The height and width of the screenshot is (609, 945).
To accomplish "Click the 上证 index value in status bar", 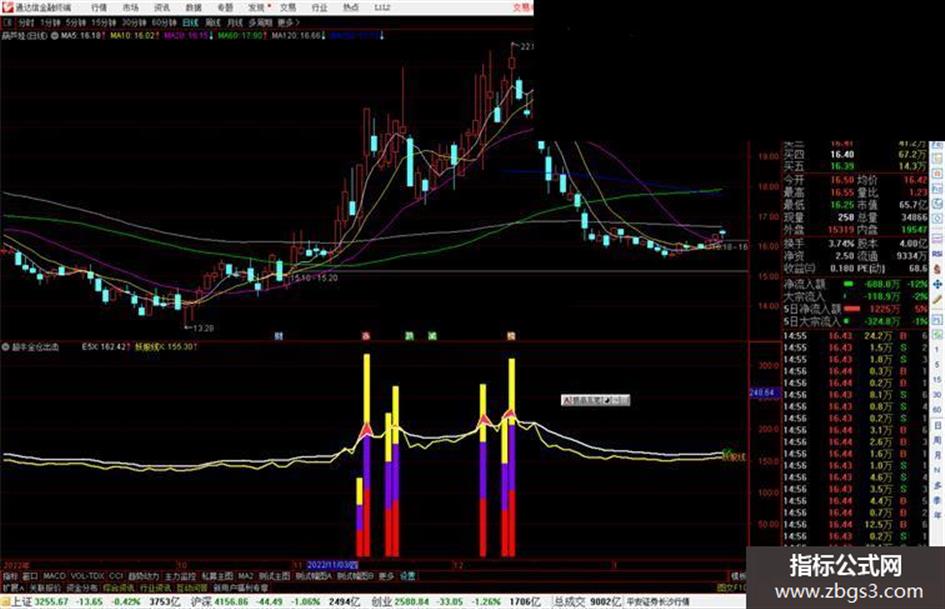I will point(51,601).
